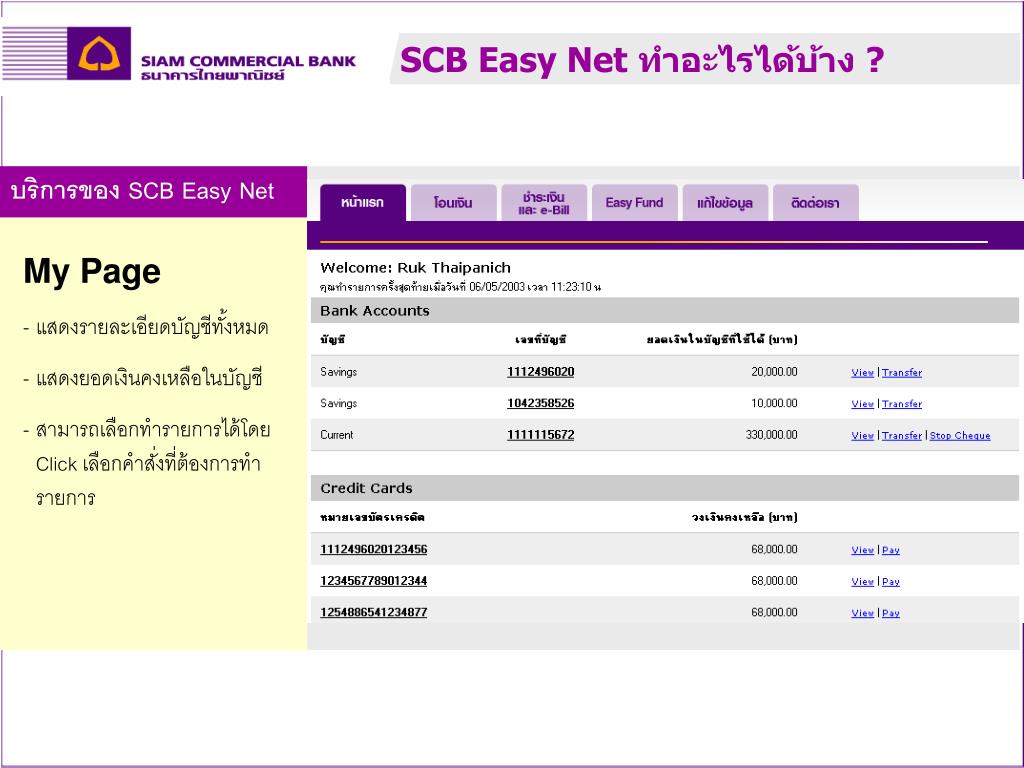This screenshot has height=768, width=1024.
Task: View credit card 1112496020123456 details
Action: pos(863,550)
